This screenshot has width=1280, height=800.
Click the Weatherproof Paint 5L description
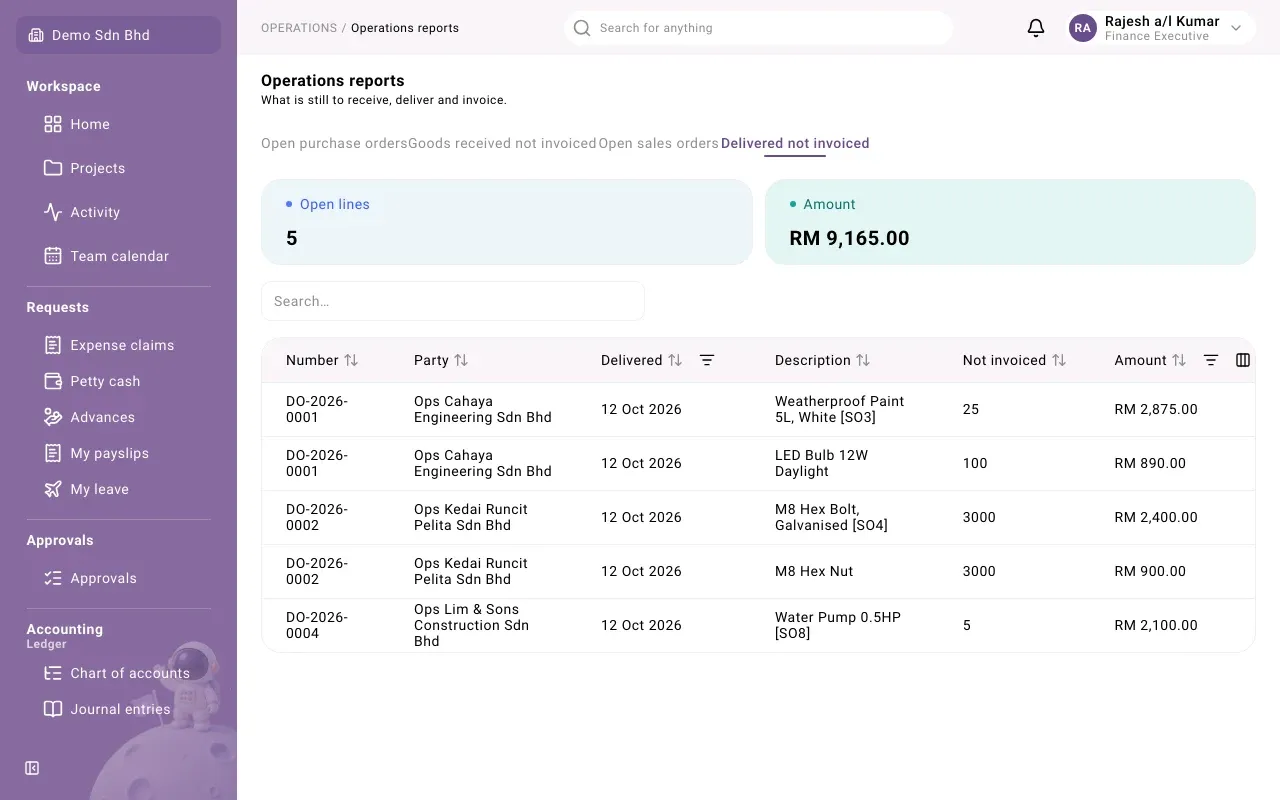pyautogui.click(x=840, y=409)
